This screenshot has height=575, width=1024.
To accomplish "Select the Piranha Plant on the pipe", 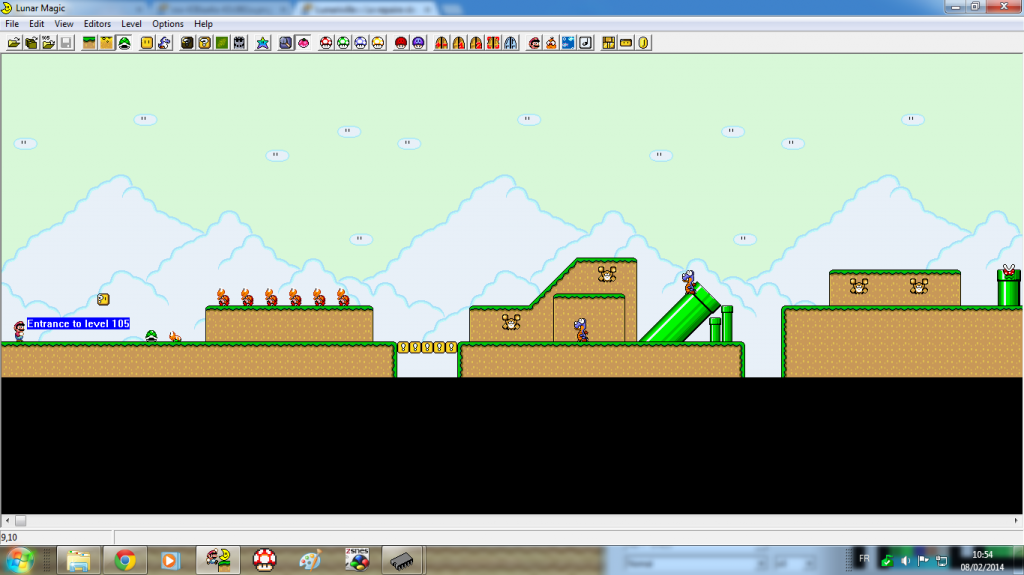I will pyautogui.click(x=1009, y=271).
